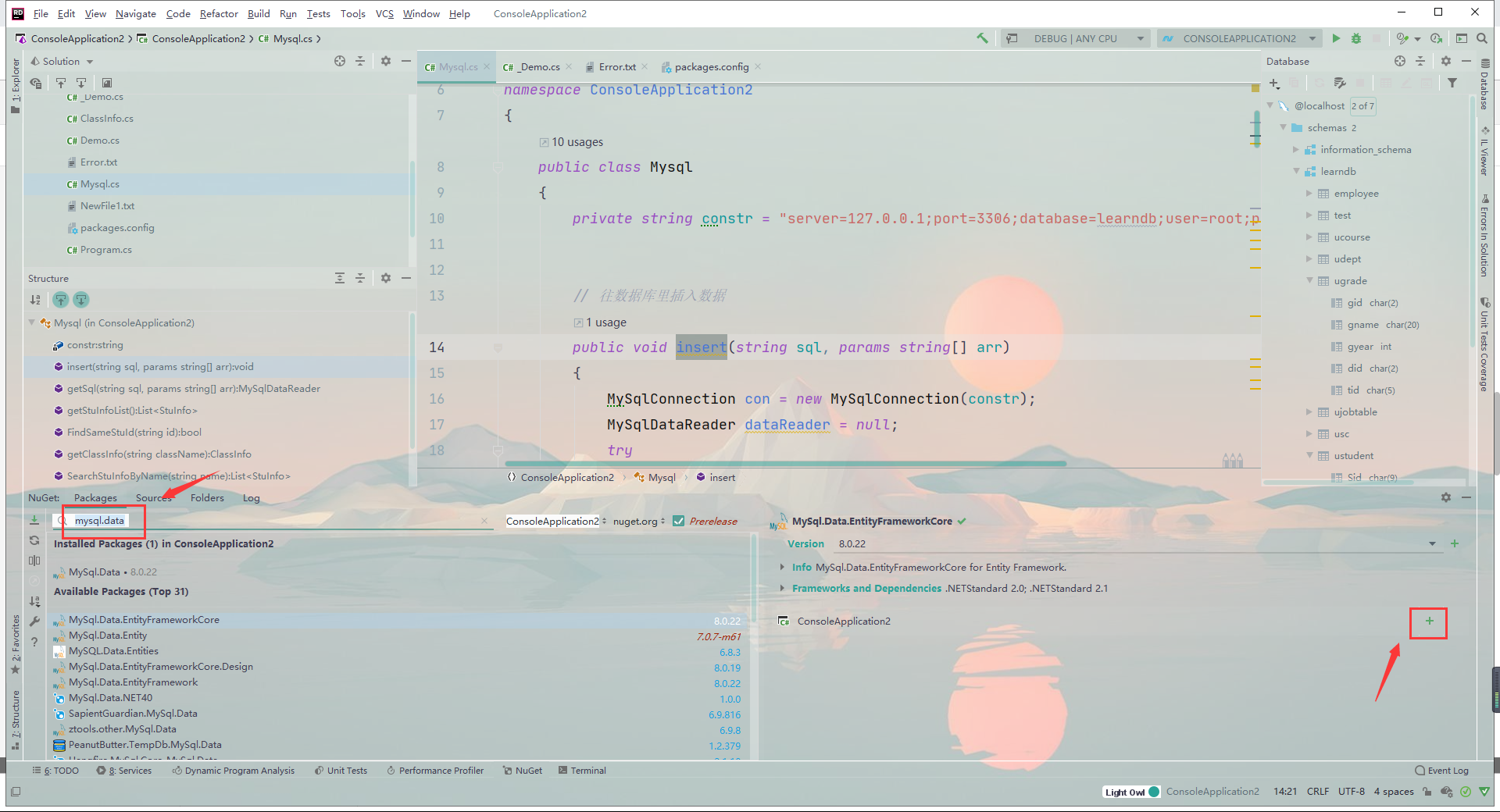This screenshot has height=812, width=1500.
Task: Collapse the ugrade table node
Action: (1311, 280)
